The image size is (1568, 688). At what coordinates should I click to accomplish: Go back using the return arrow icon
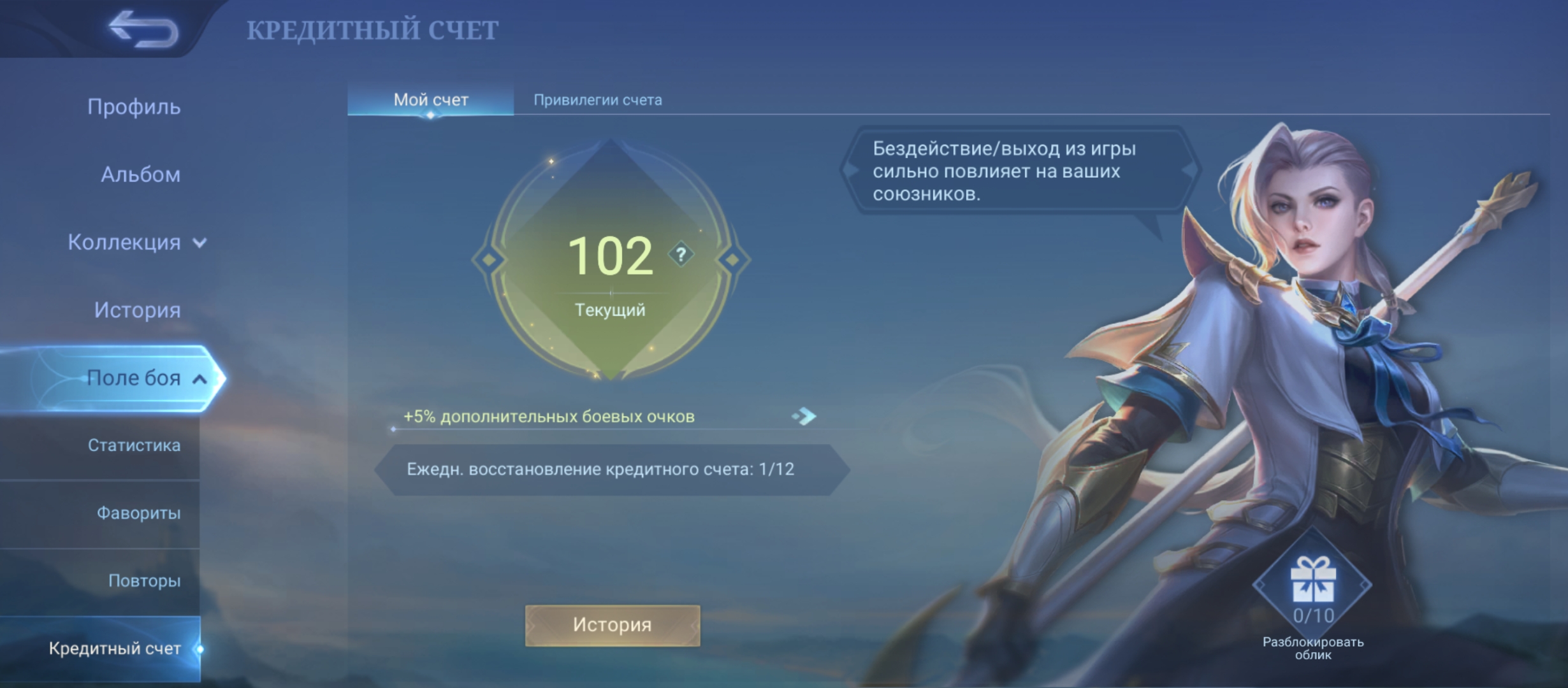pyautogui.click(x=144, y=29)
